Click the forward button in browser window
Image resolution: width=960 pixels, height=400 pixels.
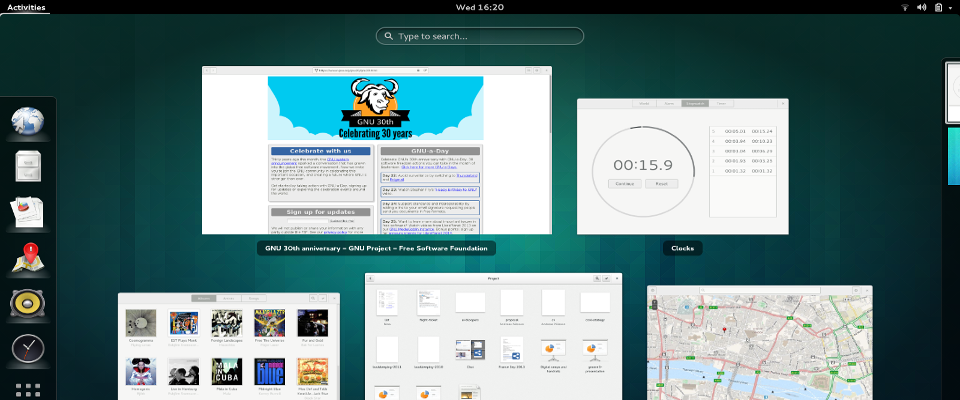pyautogui.click(x=214, y=70)
